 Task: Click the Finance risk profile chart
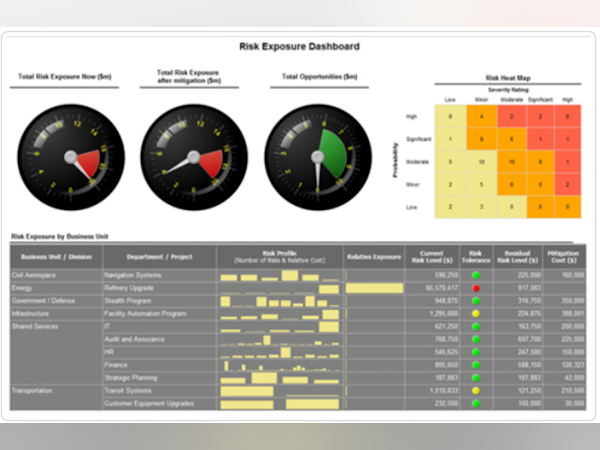pyautogui.click(x=280, y=365)
